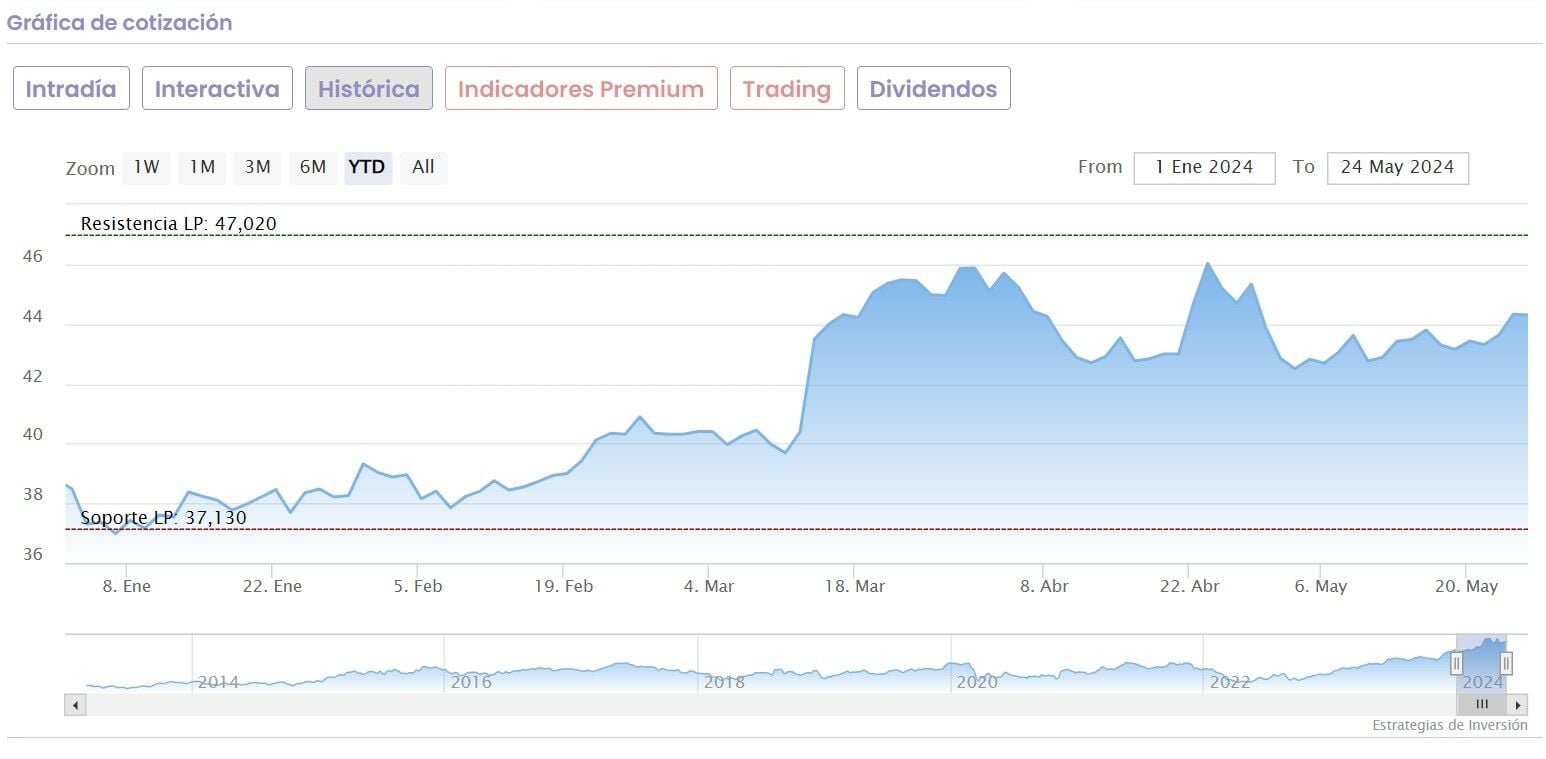Select the 3M zoom range
Image resolution: width=1546 pixels, height=759 pixels.
[258, 168]
